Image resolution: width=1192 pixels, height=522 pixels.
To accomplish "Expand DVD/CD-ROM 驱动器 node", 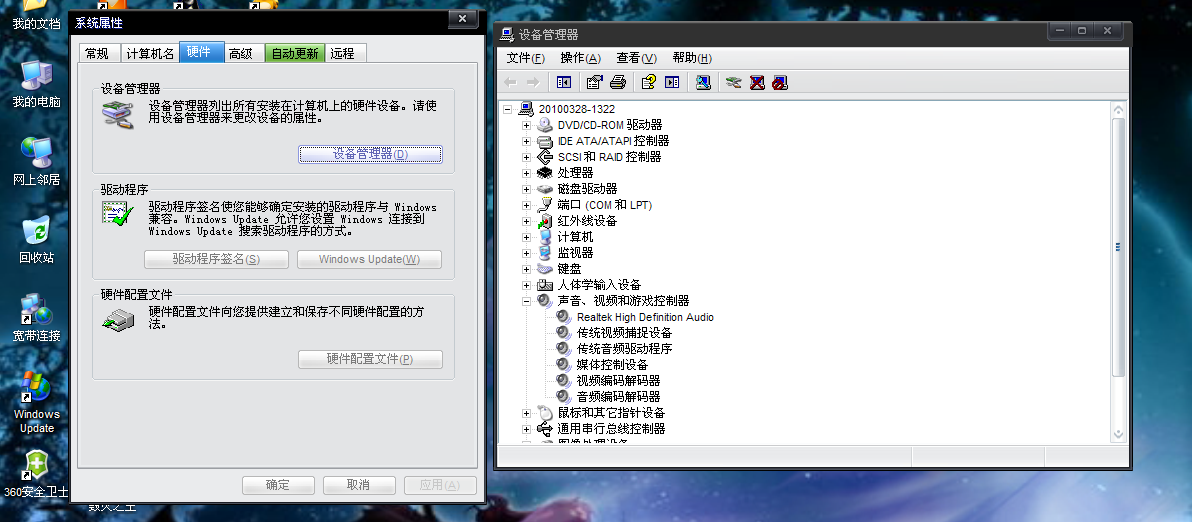I will (526, 125).
